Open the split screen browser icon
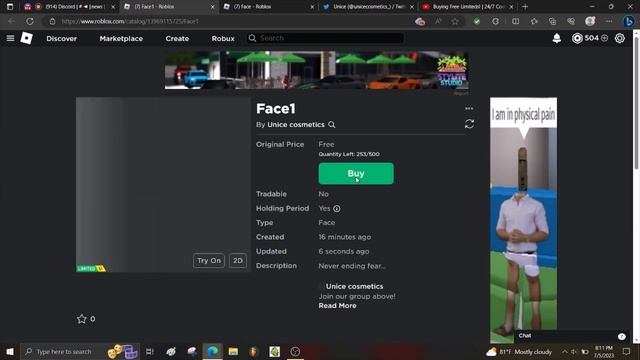The height and width of the screenshot is (360, 640). point(516,21)
